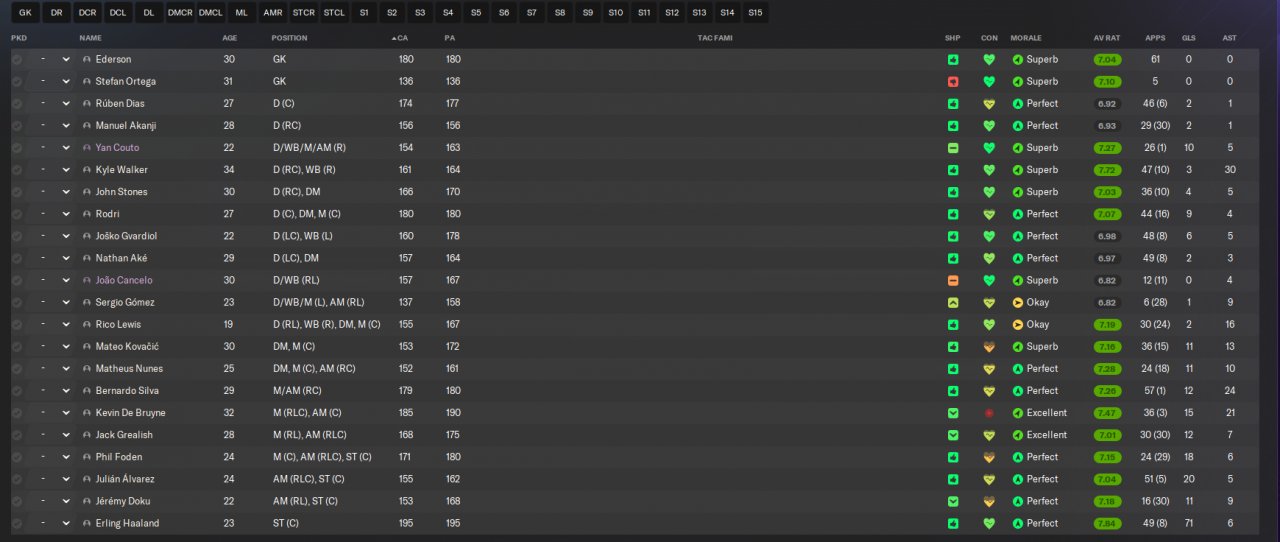Click Mateo Kovačić's condition heart icon
This screenshot has width=1280, height=542.
[989, 347]
